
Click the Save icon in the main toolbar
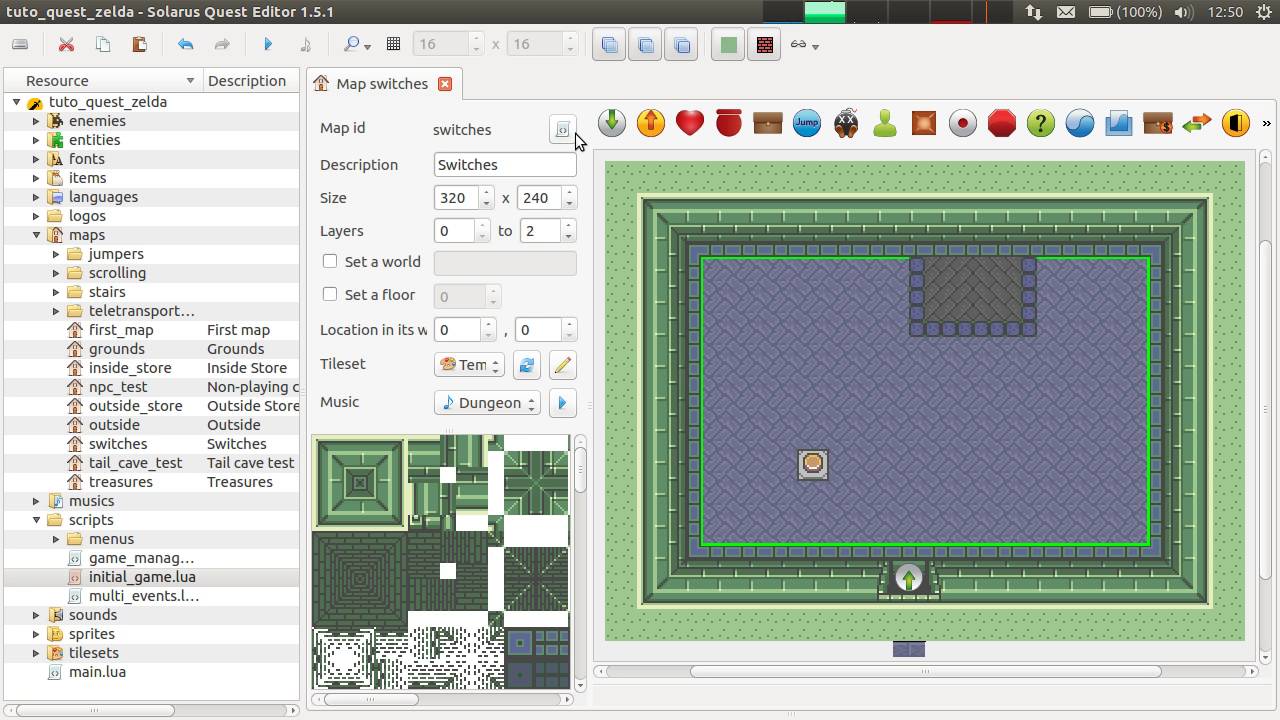coord(20,45)
